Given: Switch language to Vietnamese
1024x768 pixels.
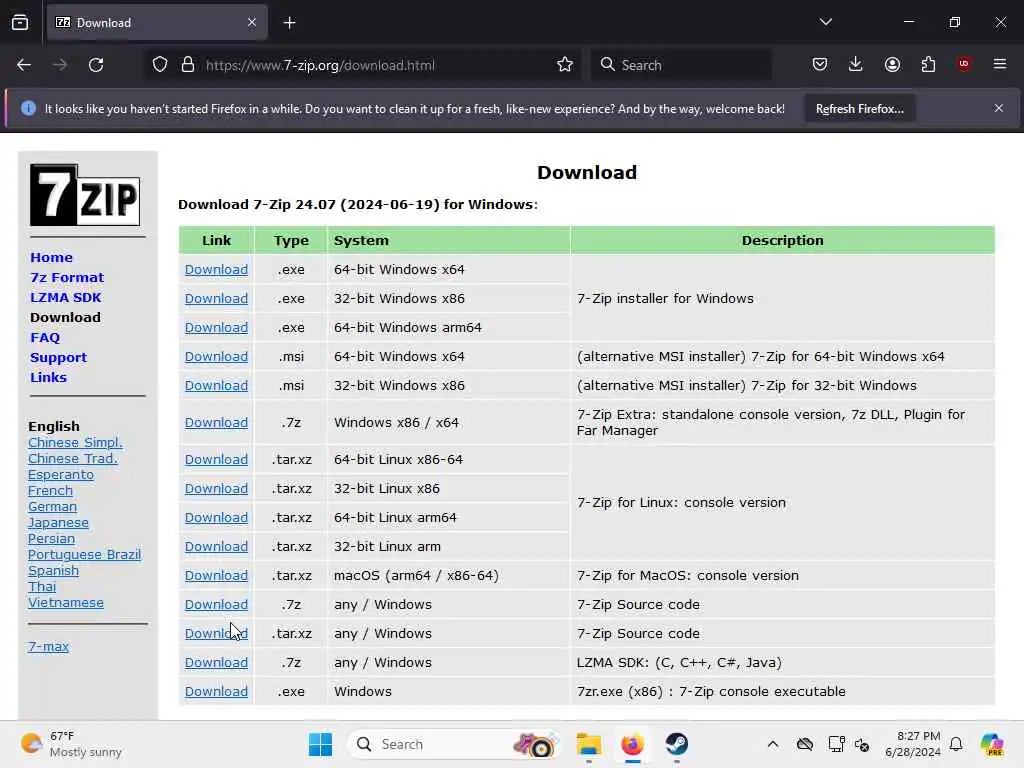Looking at the screenshot, I should pyautogui.click(x=66, y=603).
